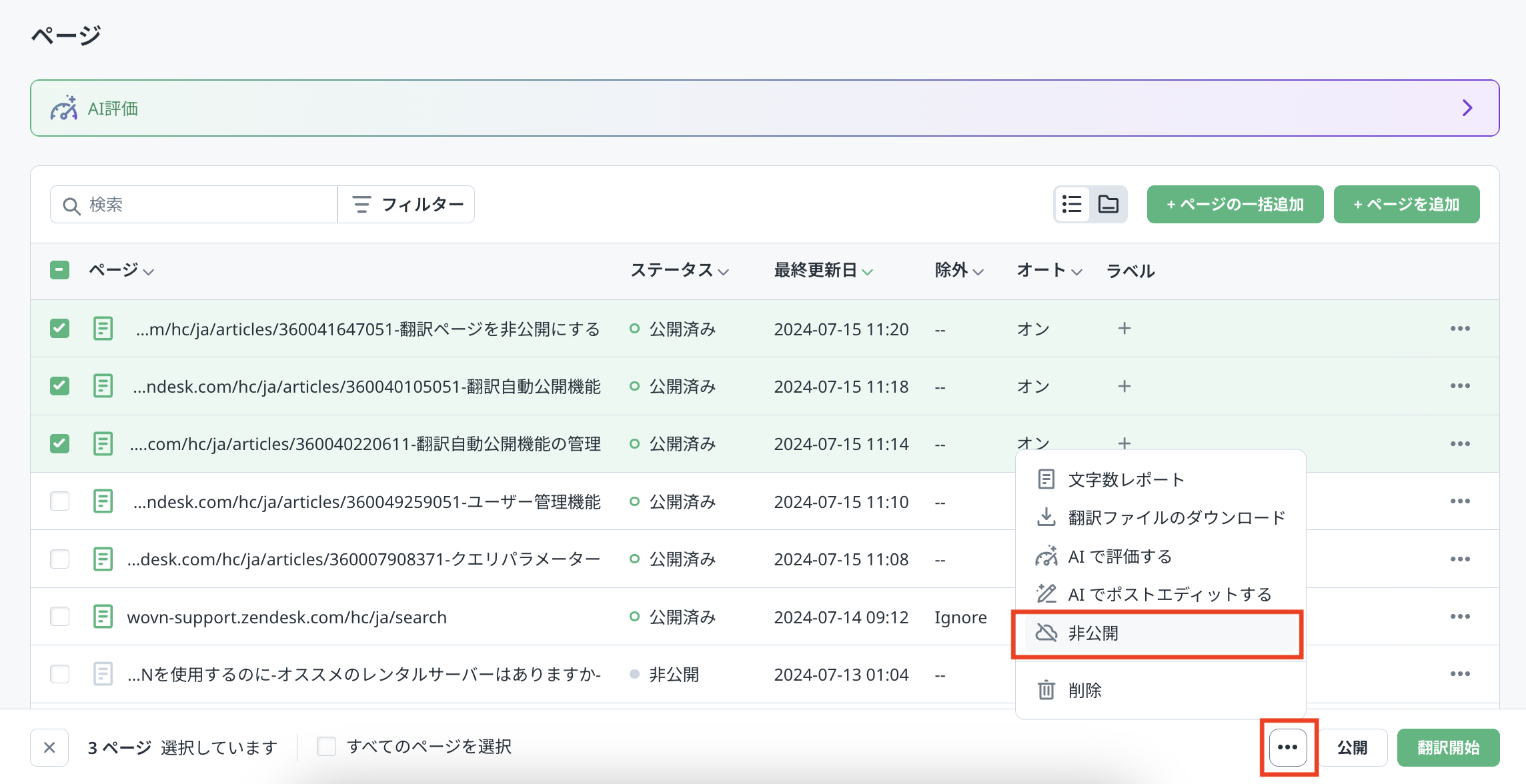The height and width of the screenshot is (784, 1526).
Task: Add label with plus on first row
Action: click(1124, 329)
